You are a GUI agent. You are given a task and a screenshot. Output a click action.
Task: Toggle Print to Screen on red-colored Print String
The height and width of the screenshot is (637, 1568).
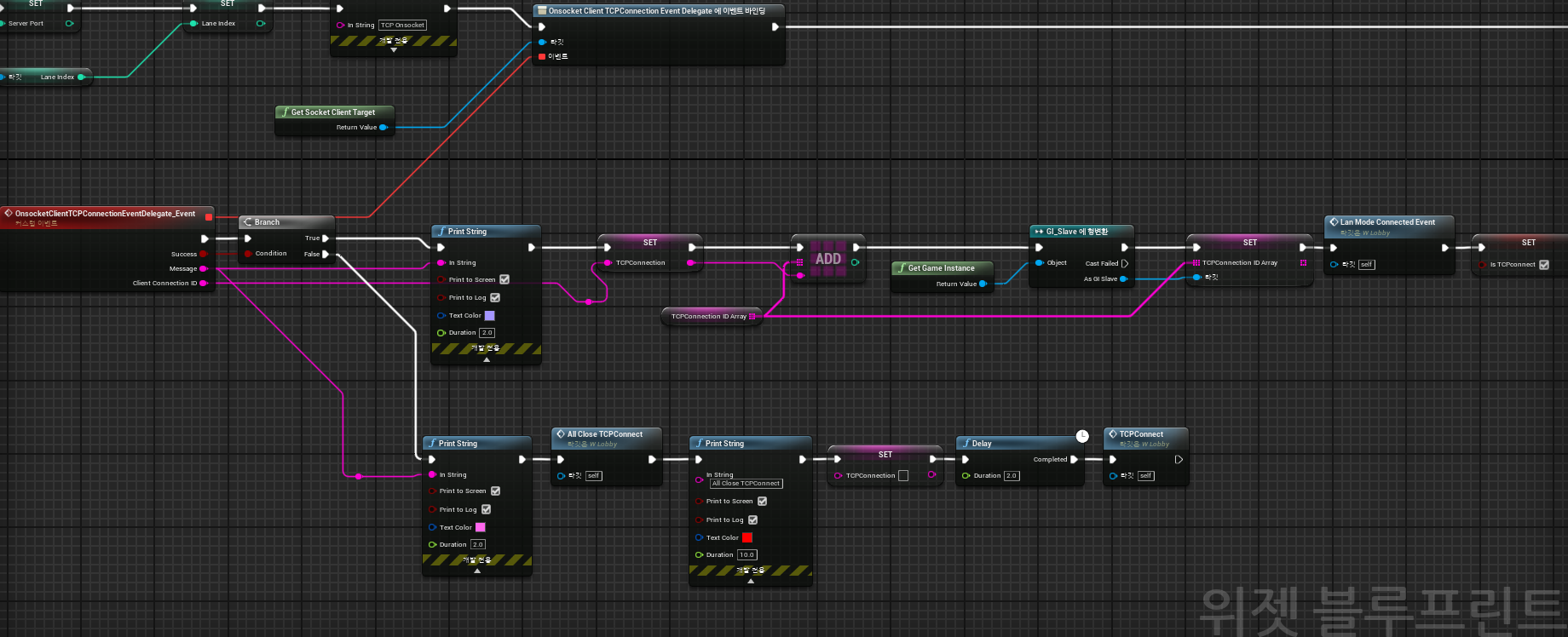pyautogui.click(x=762, y=501)
